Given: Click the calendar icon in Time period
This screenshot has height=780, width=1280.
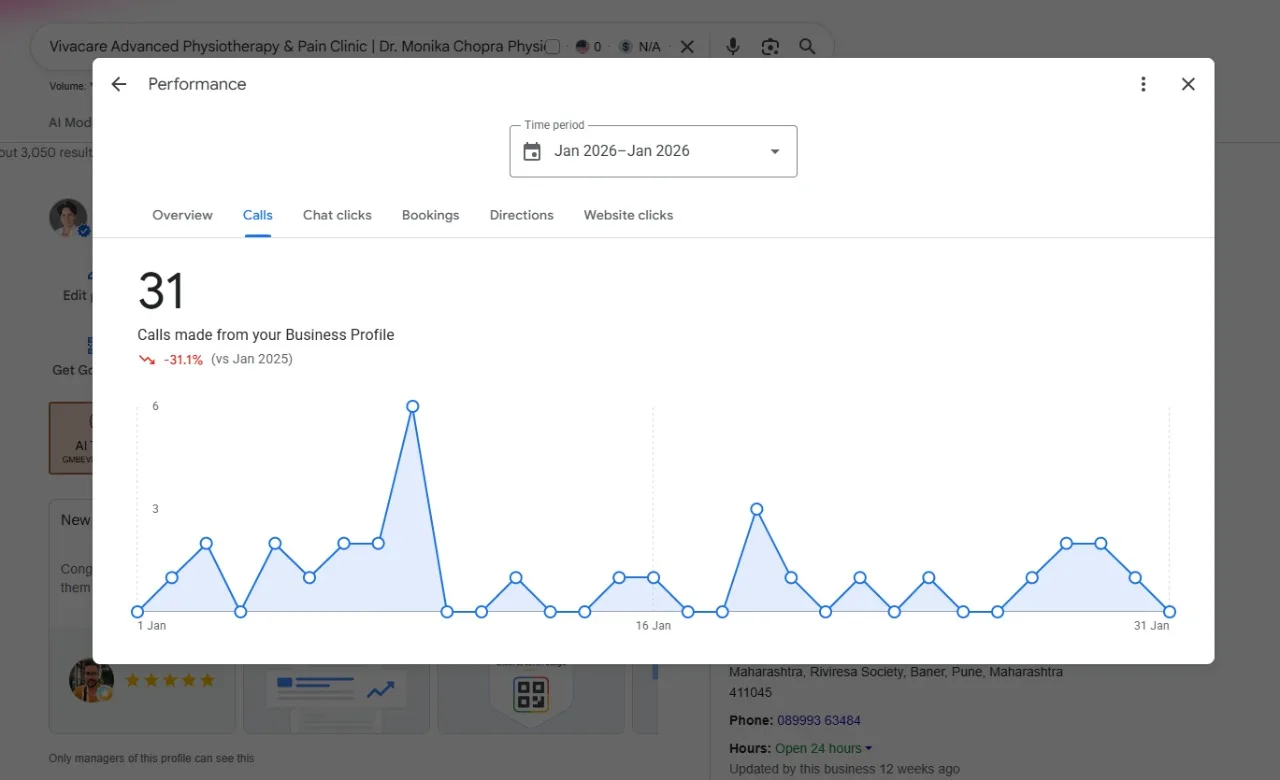Looking at the screenshot, I should coord(532,151).
